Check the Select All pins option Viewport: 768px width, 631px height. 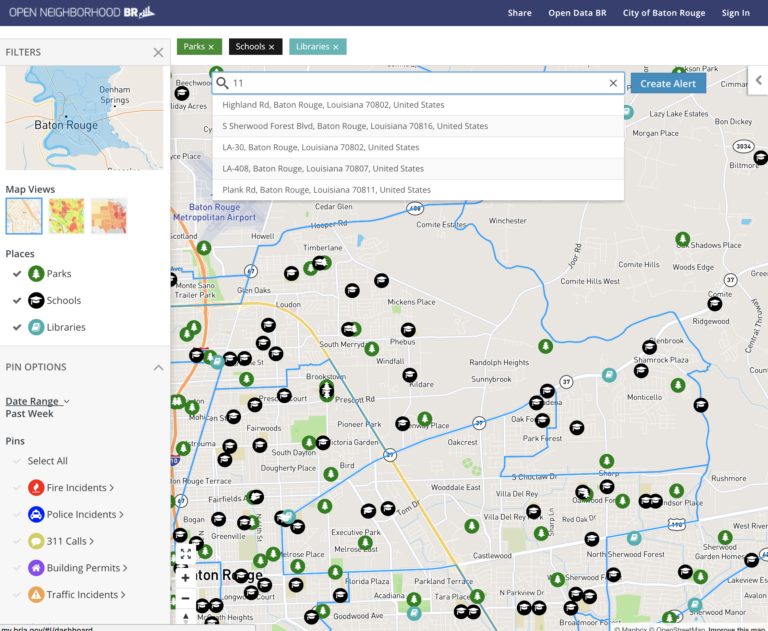pos(17,461)
